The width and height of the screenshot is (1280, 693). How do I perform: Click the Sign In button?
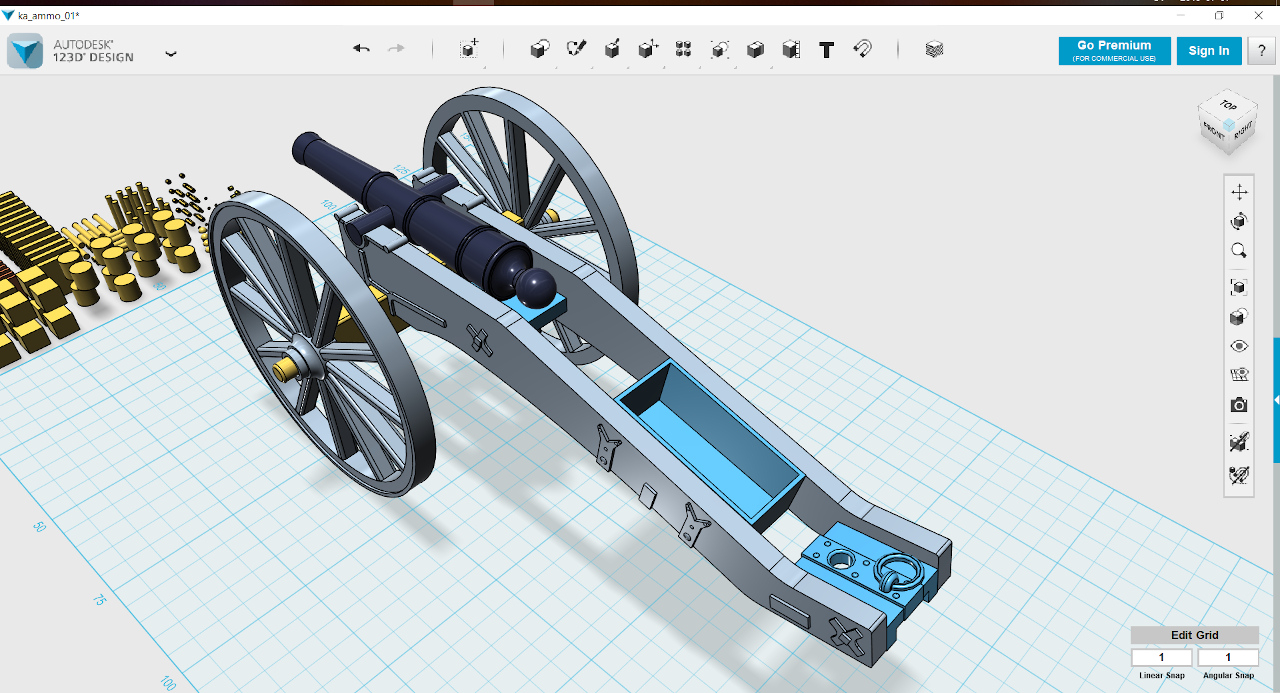1209,51
